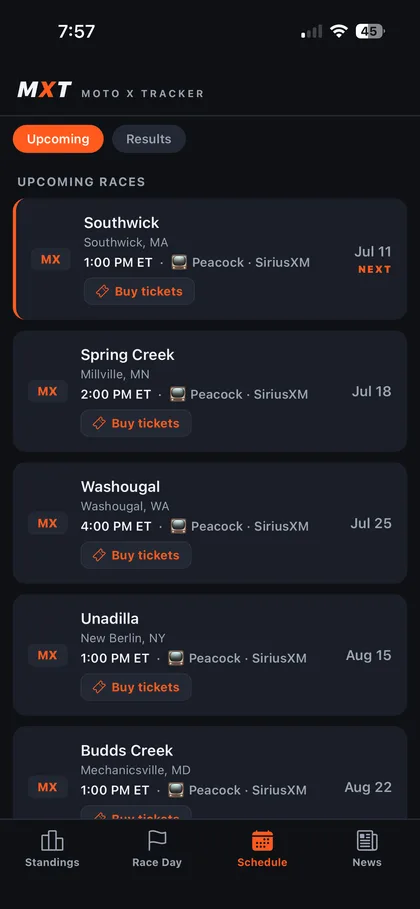Tap the Wi-Fi status bar icon
The width and height of the screenshot is (420, 909).
[x=338, y=31]
